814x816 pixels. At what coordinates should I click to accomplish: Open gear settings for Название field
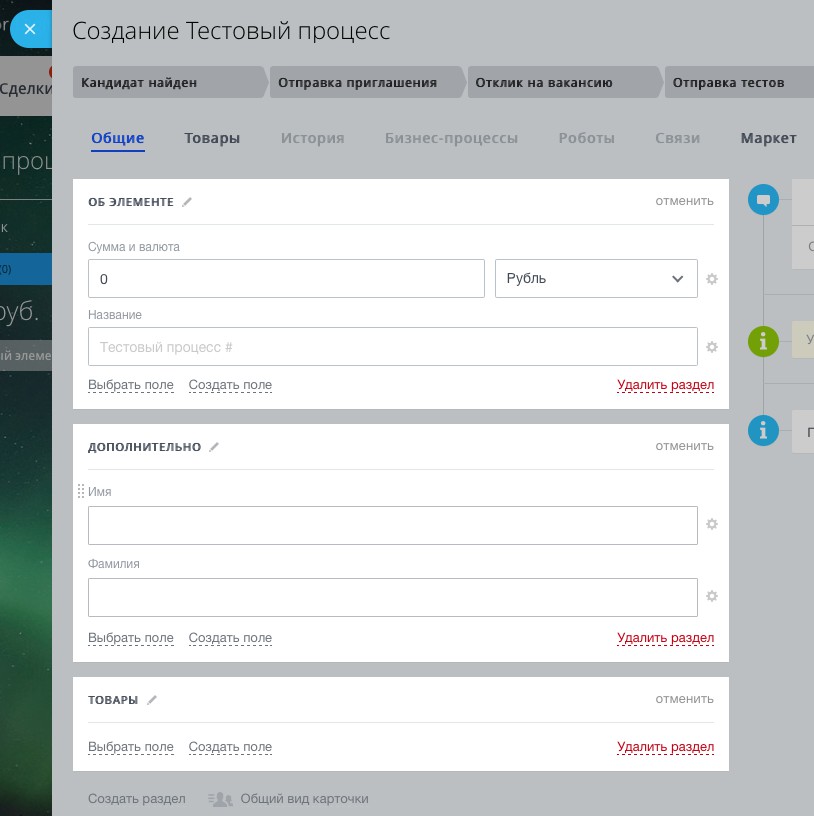pos(712,347)
